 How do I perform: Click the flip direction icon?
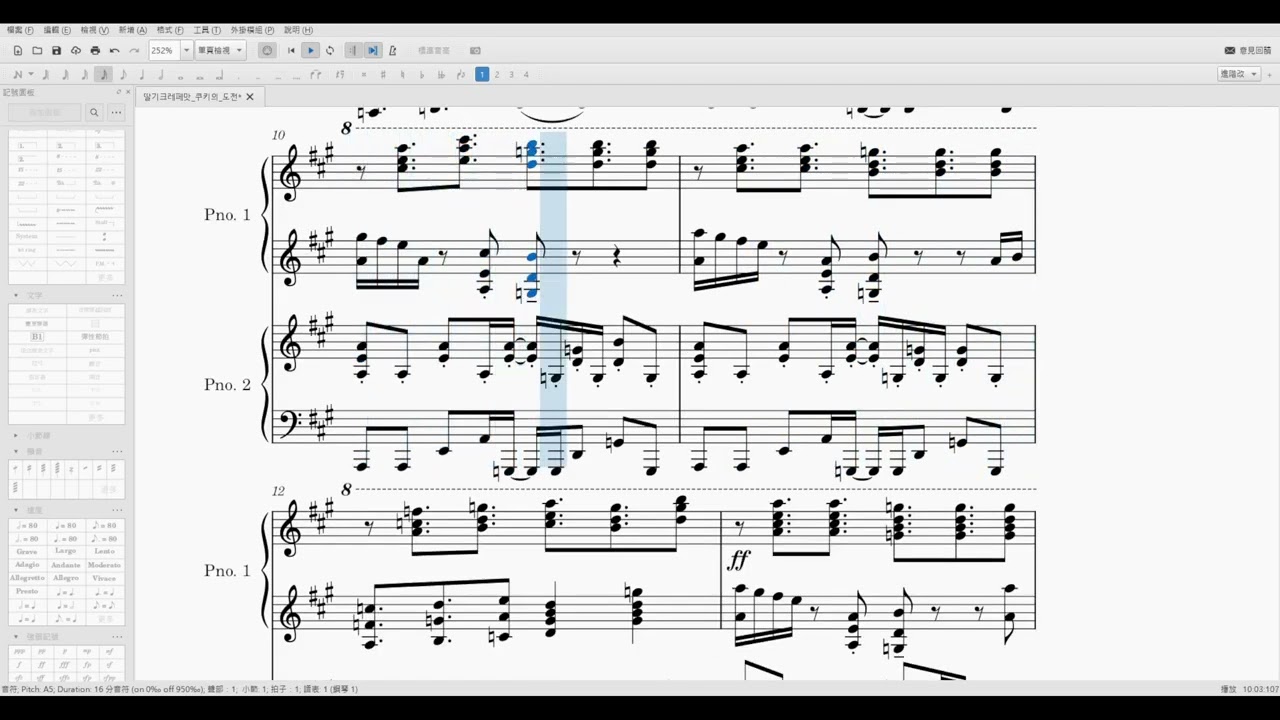pos(461,74)
